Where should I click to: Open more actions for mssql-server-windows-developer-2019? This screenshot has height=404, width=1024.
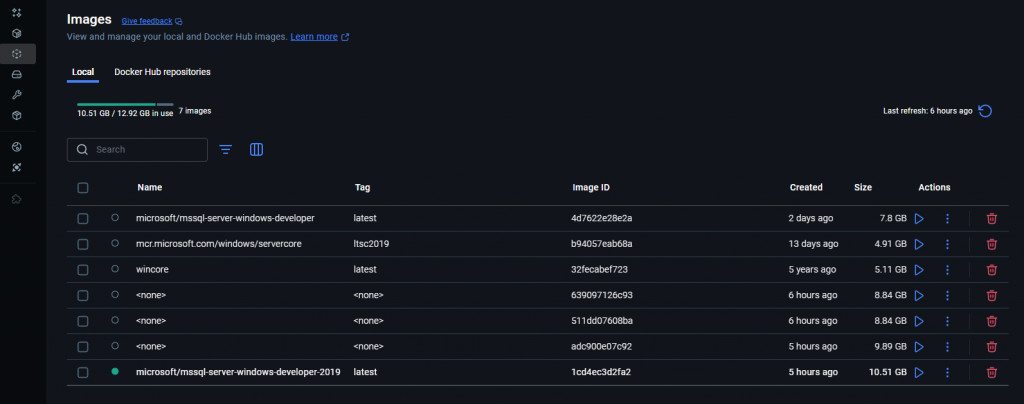coord(948,373)
